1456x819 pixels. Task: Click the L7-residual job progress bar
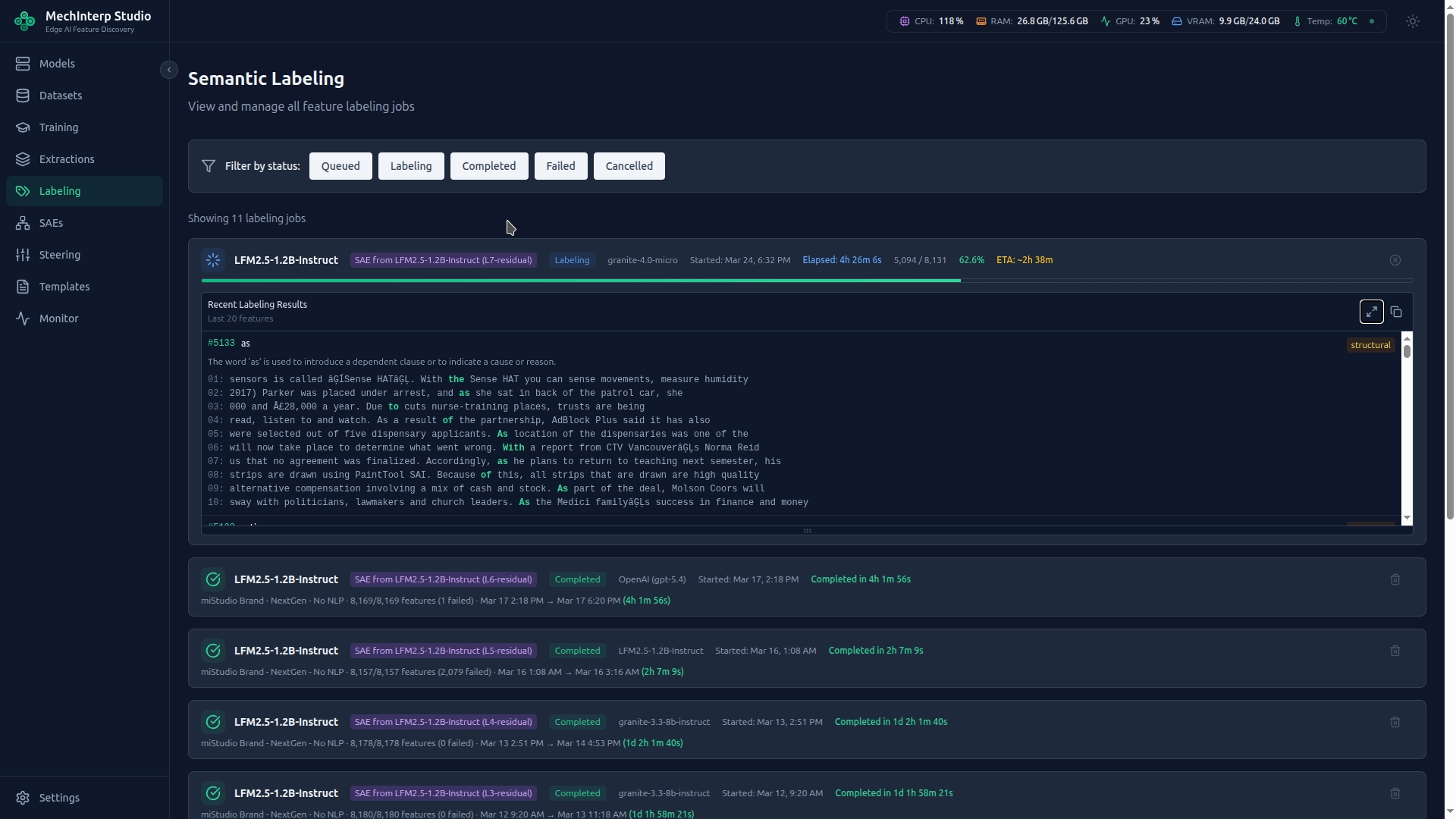click(807, 281)
